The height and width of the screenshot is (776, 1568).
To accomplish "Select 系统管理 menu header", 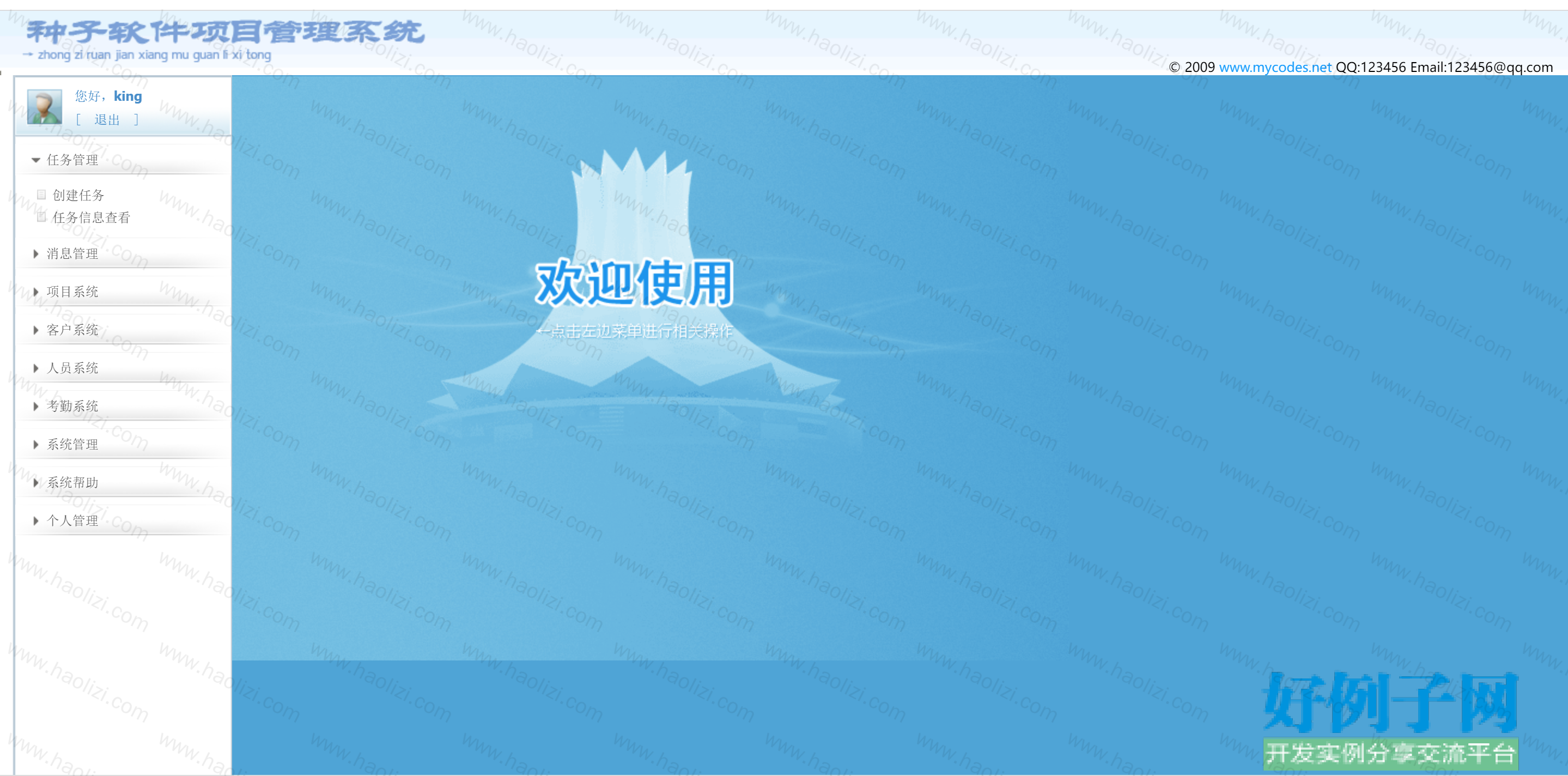I will [x=72, y=445].
